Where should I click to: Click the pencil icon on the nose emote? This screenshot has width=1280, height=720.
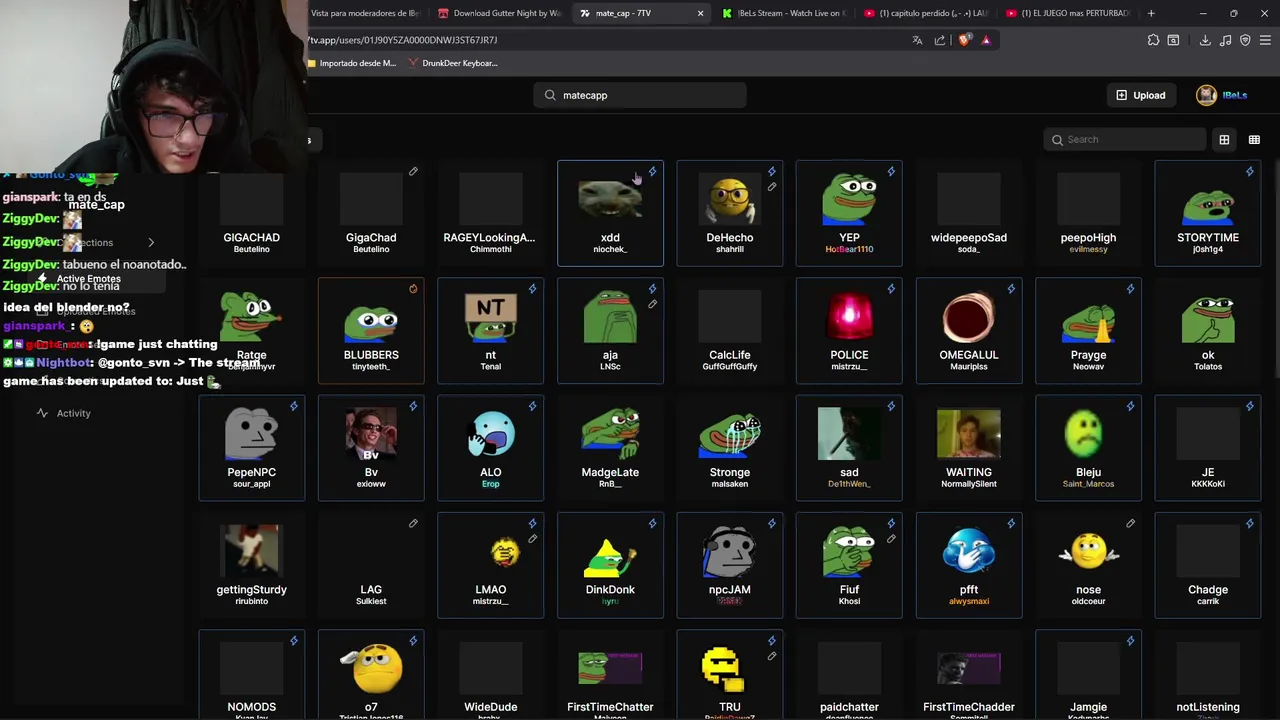pos(1130,523)
